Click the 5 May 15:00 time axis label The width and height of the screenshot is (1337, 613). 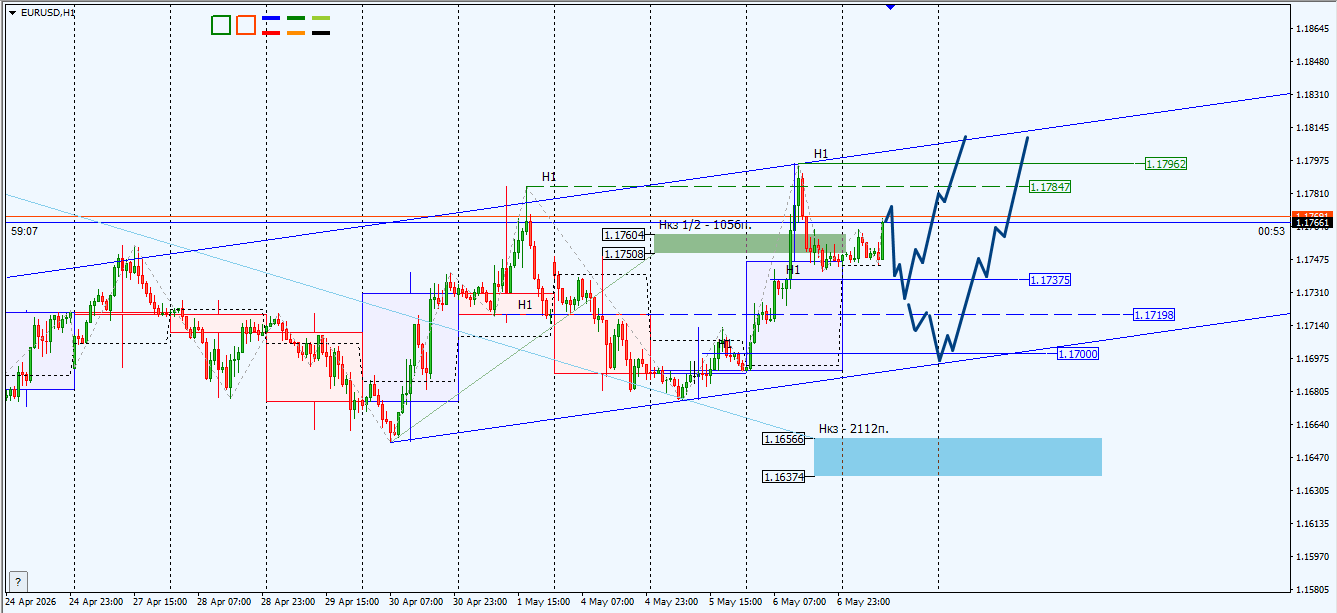point(736,602)
